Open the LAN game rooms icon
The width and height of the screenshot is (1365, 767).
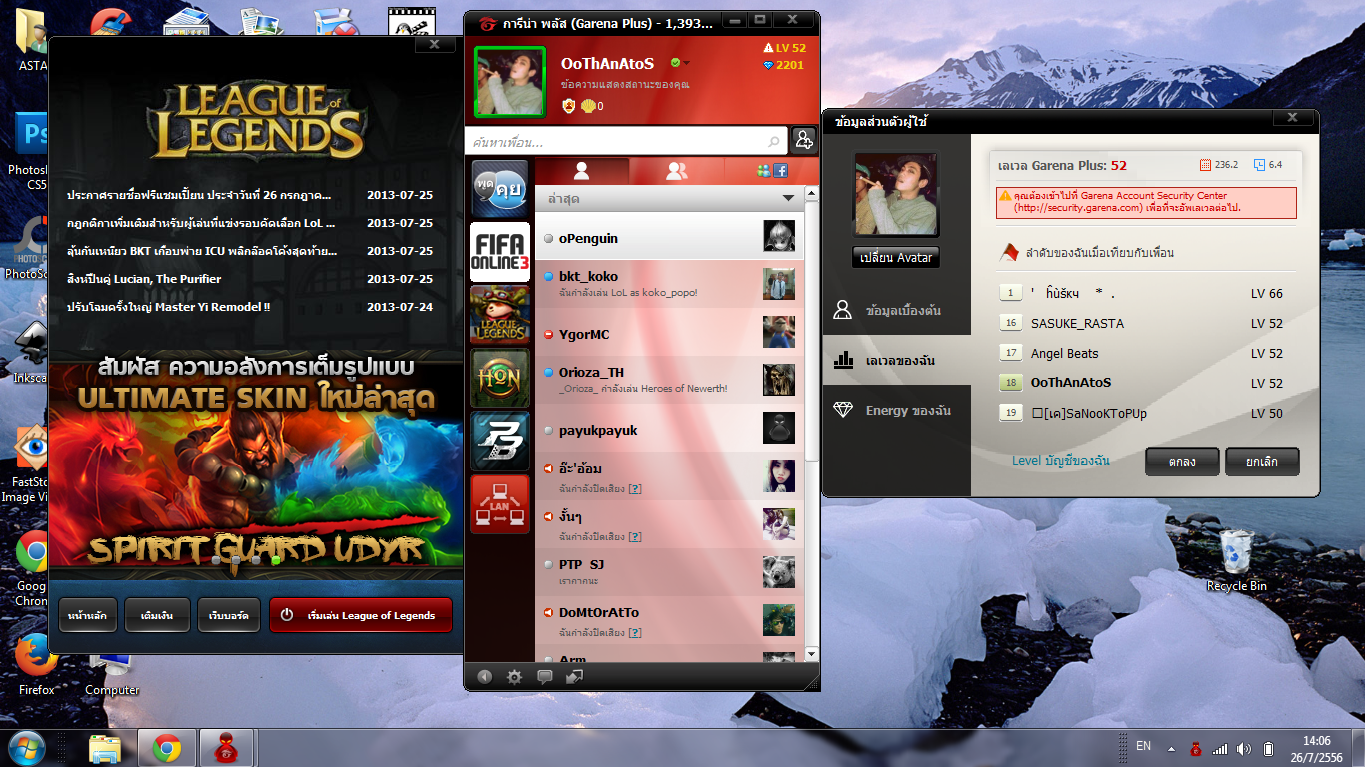(x=500, y=504)
